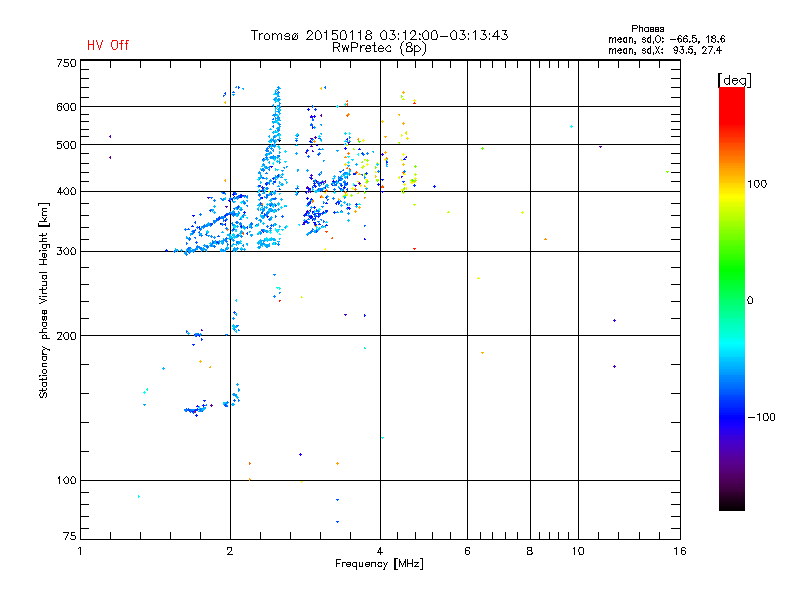The height and width of the screenshot is (600, 800).
Task: Click the x-axis '16' tick label
Action: 680,551
